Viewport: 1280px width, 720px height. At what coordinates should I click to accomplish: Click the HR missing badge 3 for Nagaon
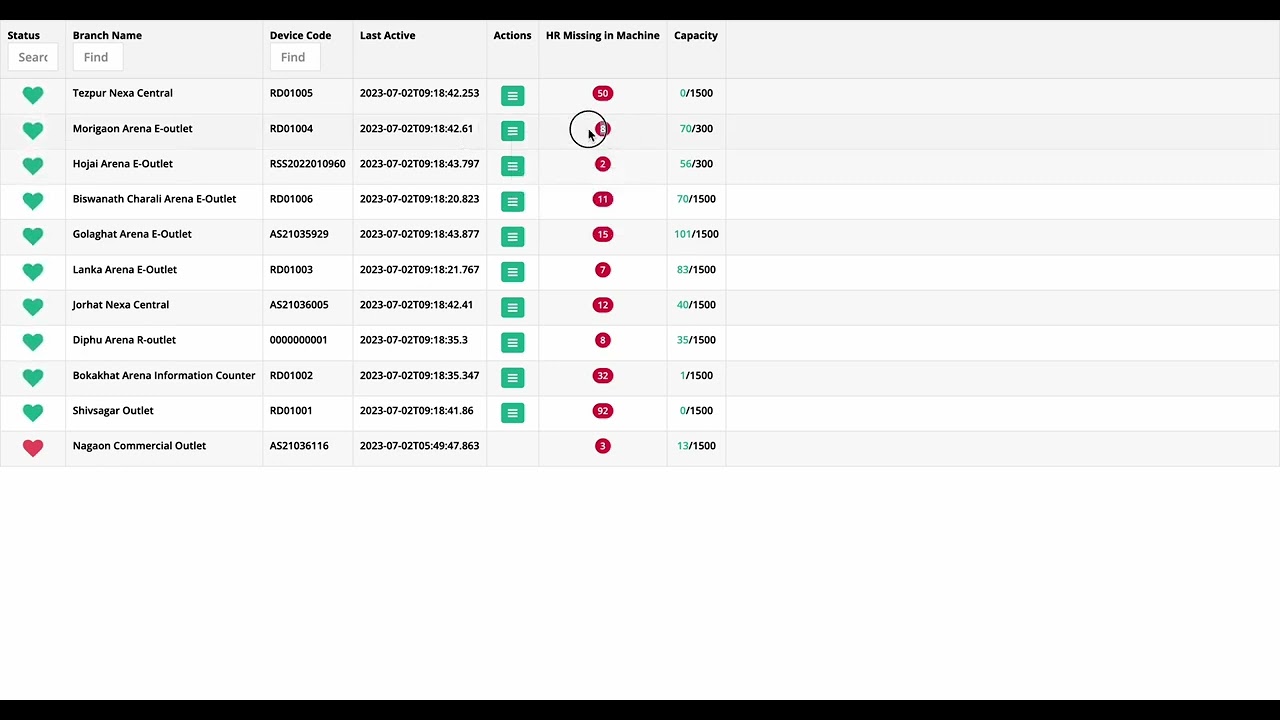click(x=602, y=446)
